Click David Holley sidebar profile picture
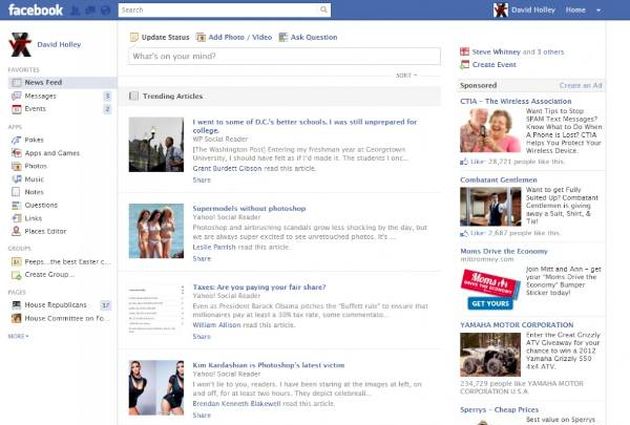 pyautogui.click(x=20, y=45)
